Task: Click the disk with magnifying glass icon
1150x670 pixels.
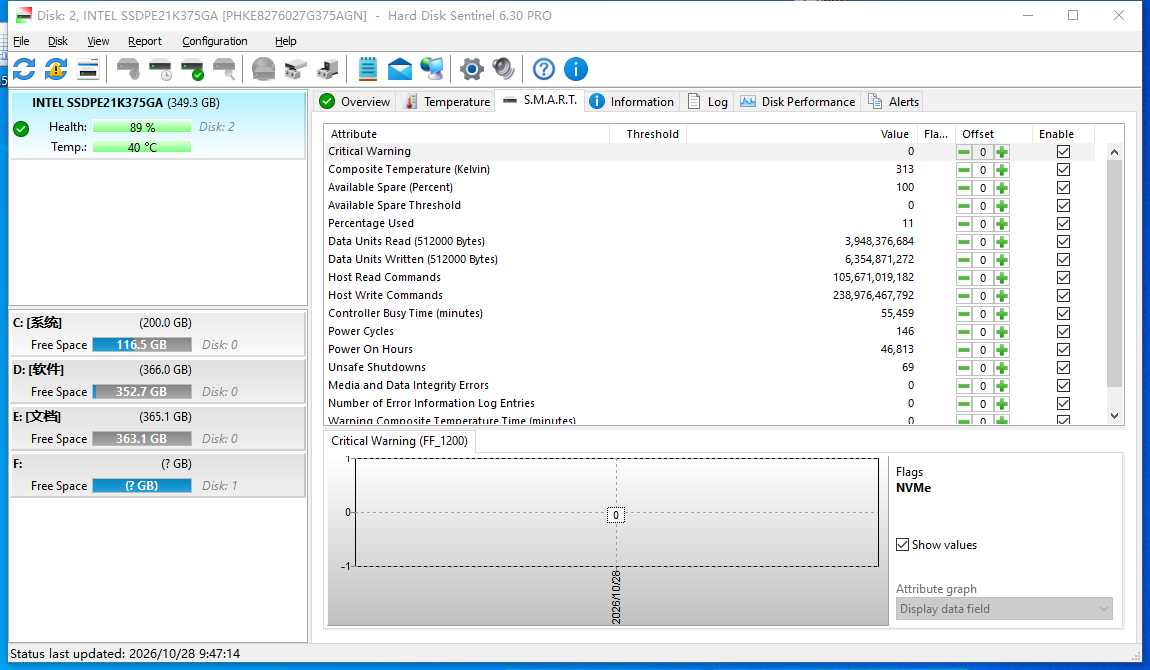Action: tap(224, 69)
